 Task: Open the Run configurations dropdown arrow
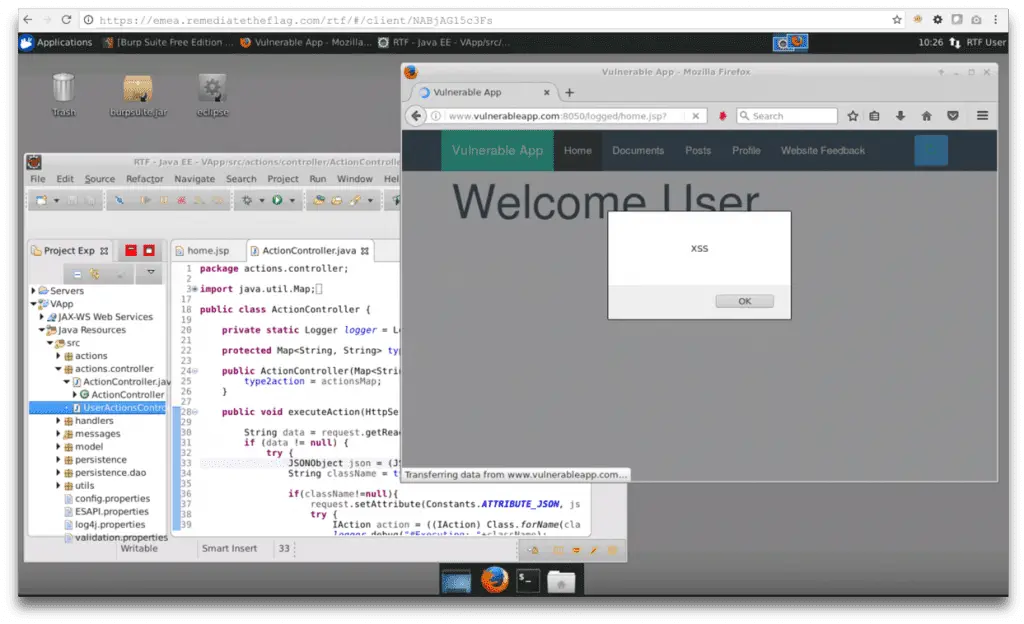pos(292,200)
